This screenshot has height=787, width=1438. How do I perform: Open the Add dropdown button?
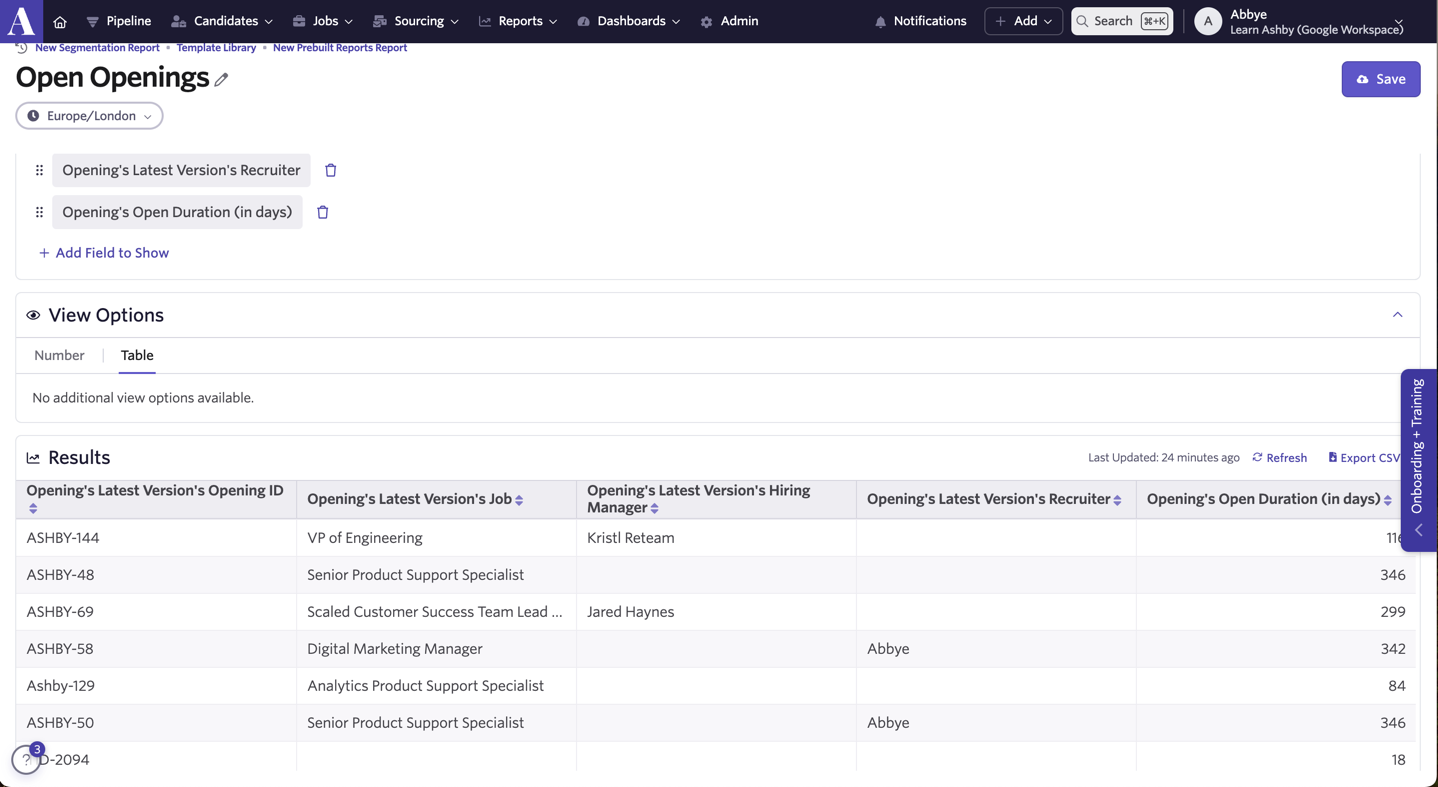point(1024,21)
